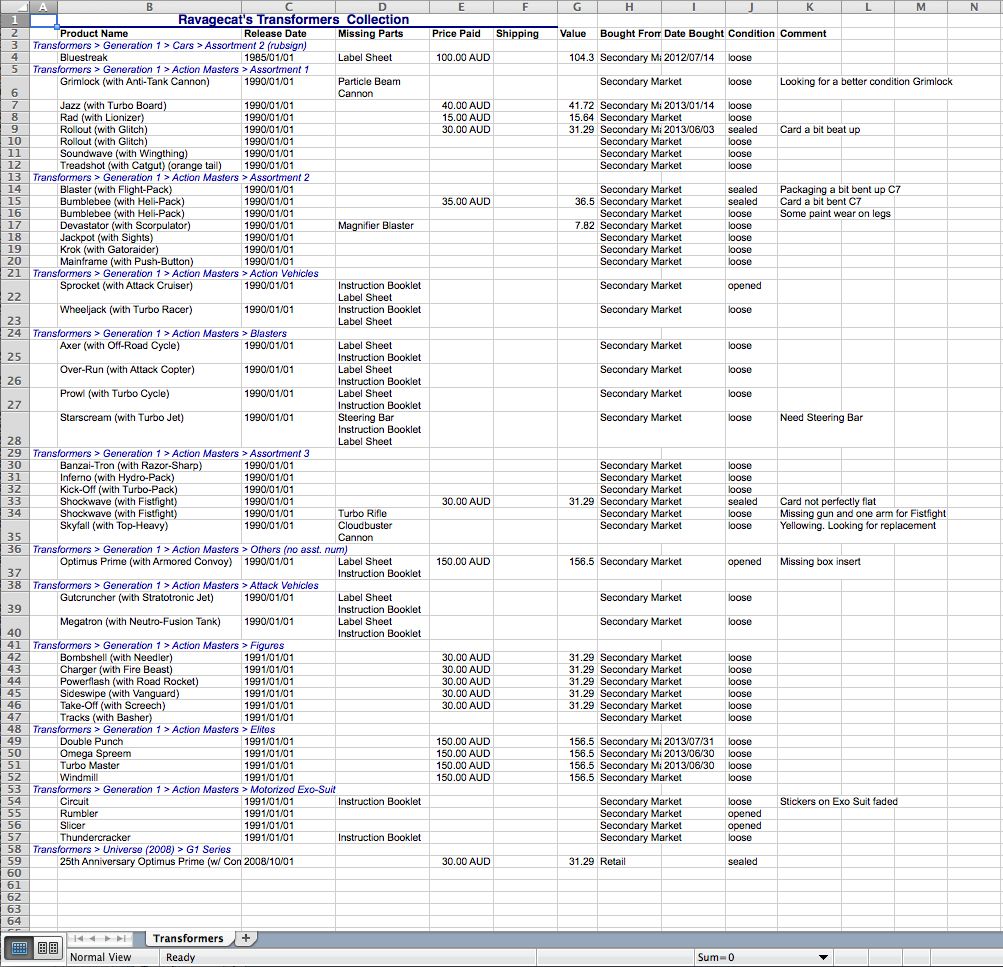Select Devastator (with Scorpulator) cell
This screenshot has width=1003, height=967.
pos(149,226)
